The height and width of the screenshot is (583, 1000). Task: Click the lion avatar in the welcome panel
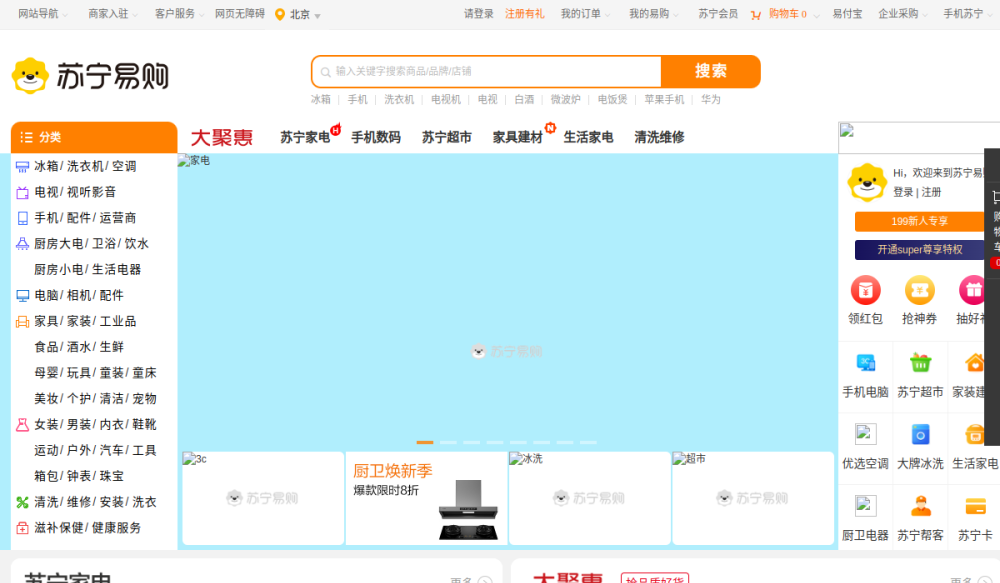pyautogui.click(x=867, y=182)
